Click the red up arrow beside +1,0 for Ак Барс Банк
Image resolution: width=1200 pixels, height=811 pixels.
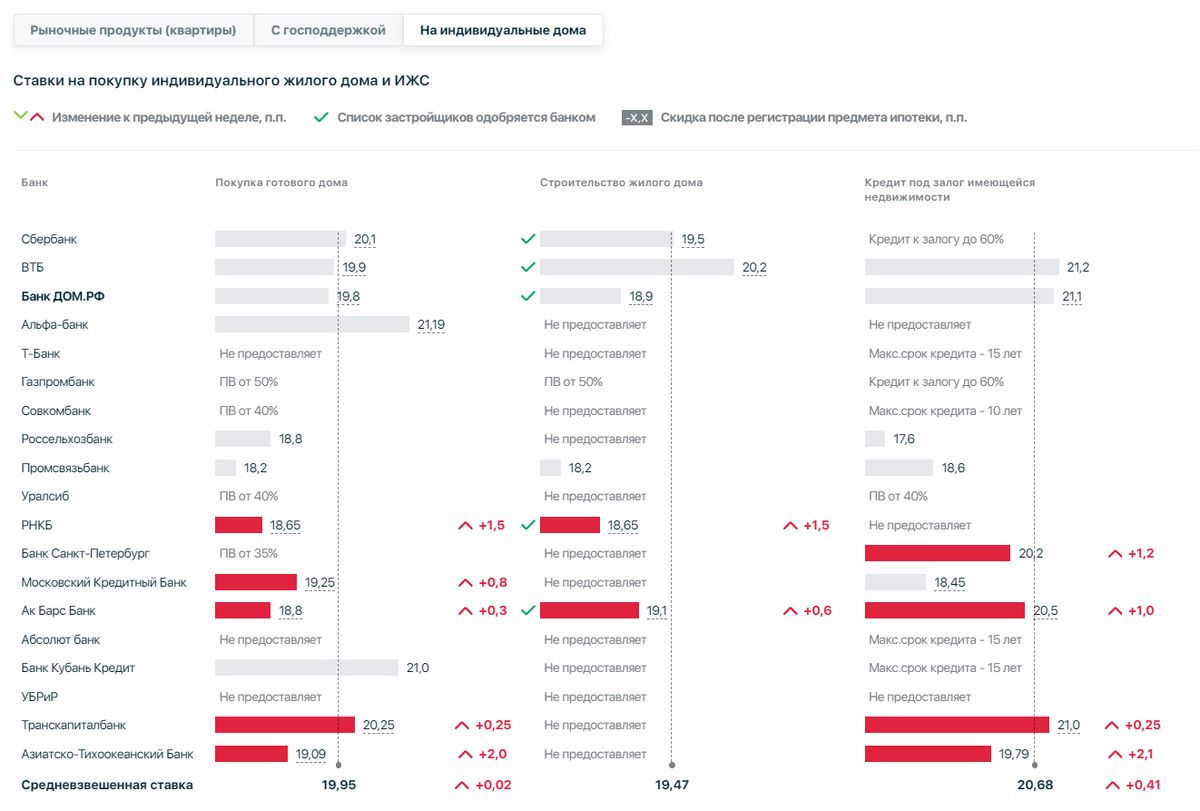(x=1114, y=610)
